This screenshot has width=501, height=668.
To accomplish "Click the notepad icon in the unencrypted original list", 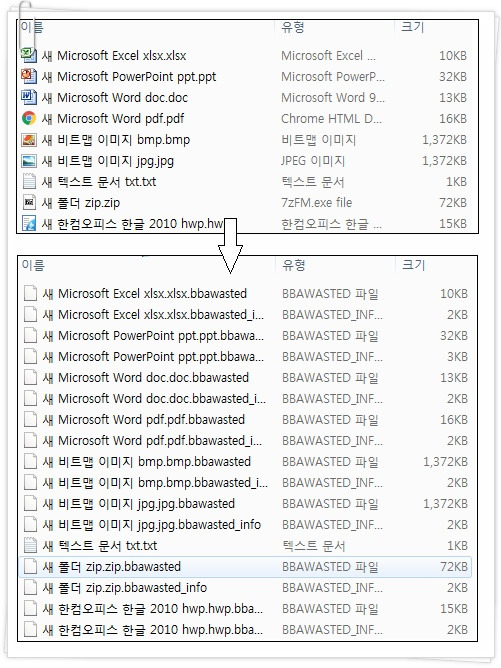I will point(29,181).
